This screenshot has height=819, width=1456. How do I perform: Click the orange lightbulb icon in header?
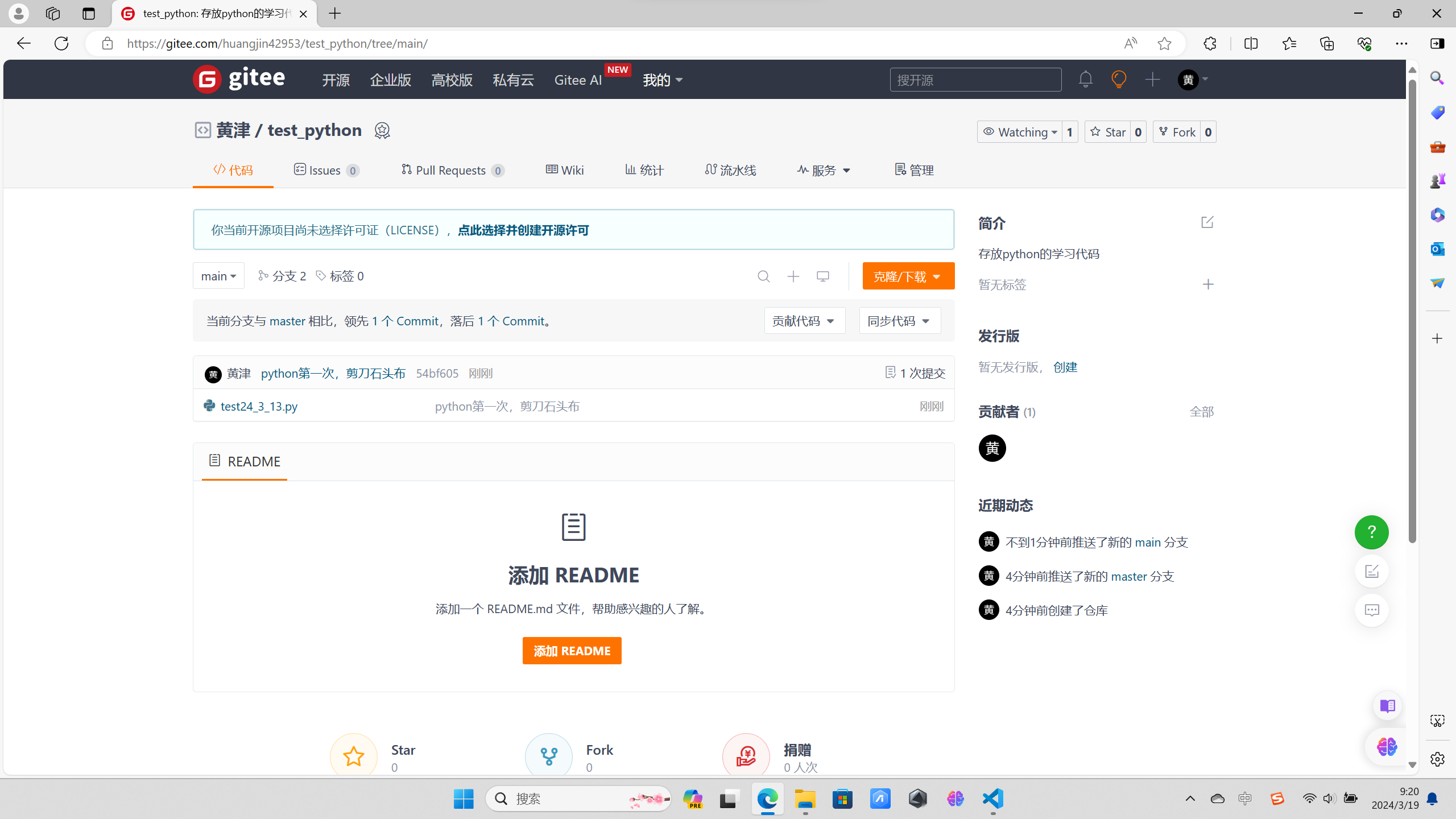(1119, 79)
